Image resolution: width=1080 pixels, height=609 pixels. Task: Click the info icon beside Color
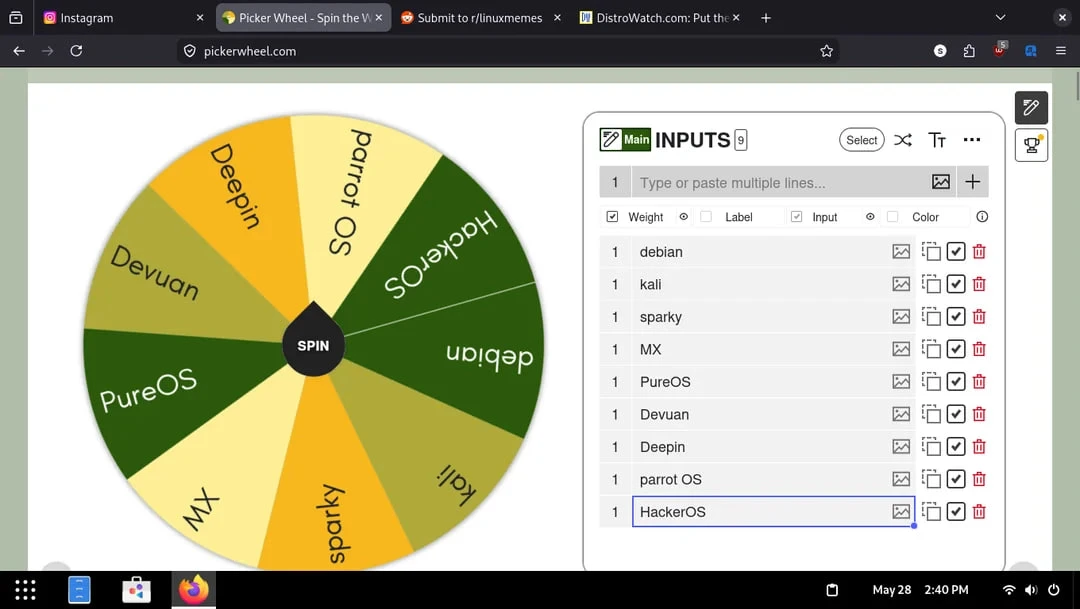(982, 216)
